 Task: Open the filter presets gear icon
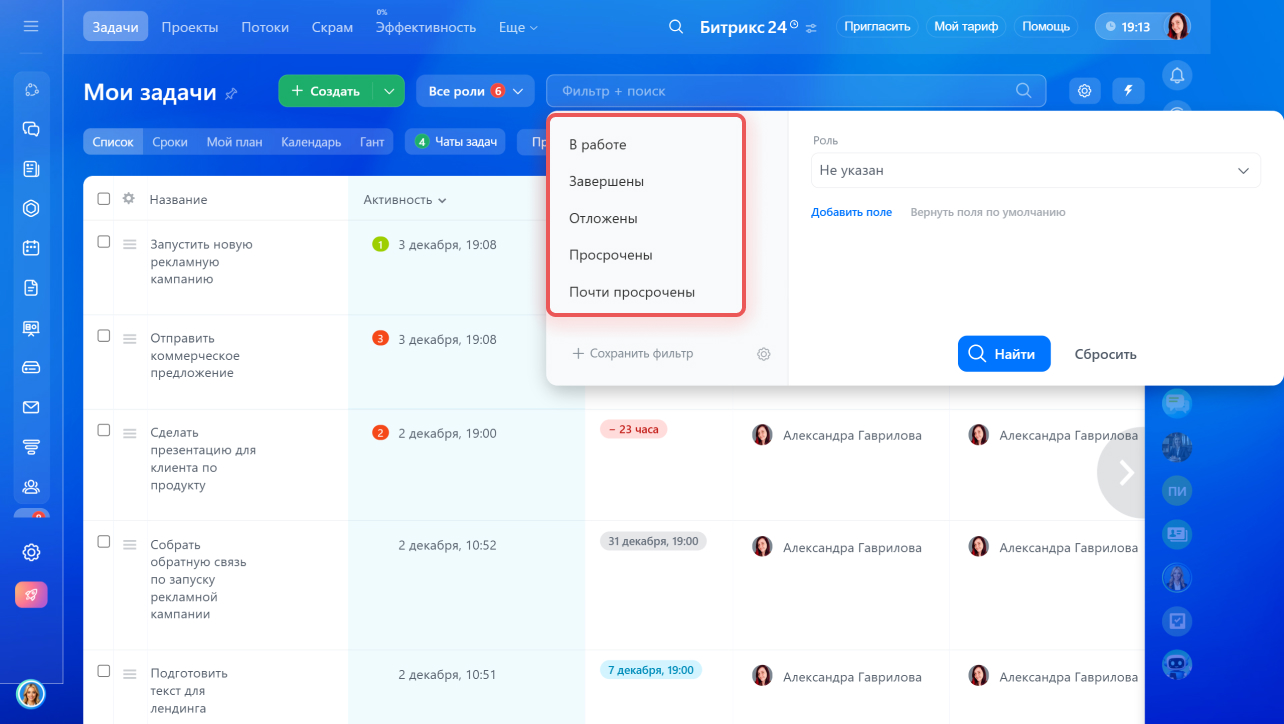[764, 354]
